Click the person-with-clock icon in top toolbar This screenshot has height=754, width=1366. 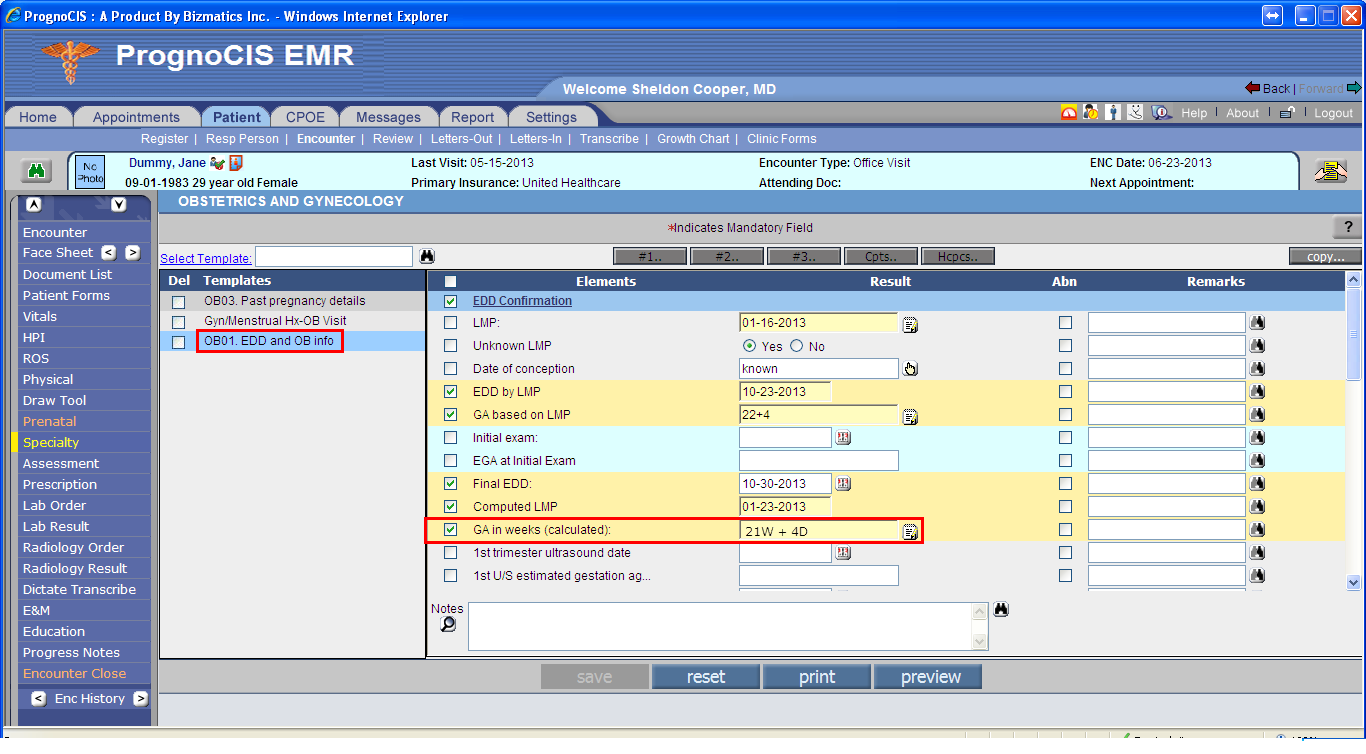(x=1091, y=113)
